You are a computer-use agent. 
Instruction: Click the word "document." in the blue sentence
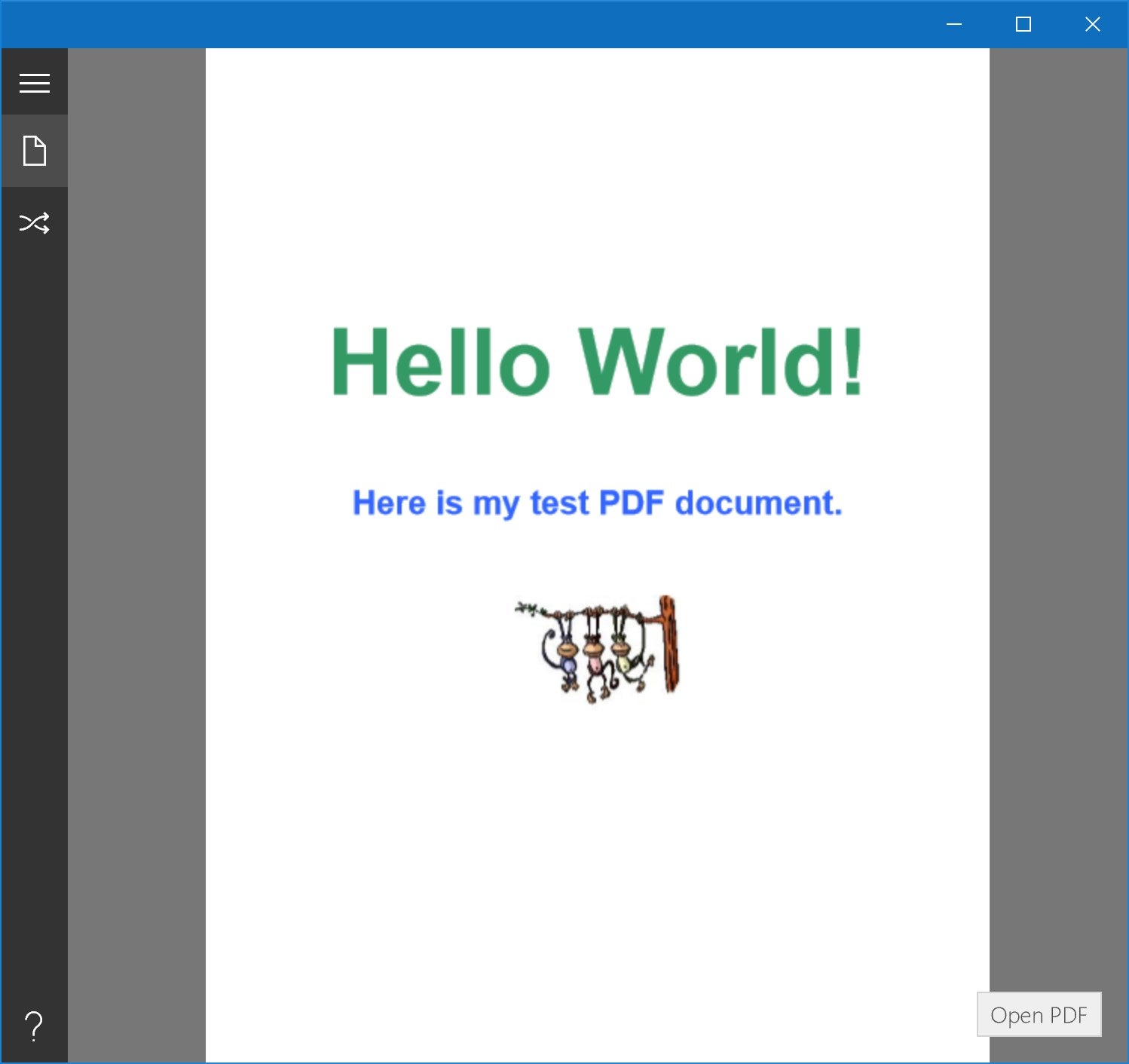tap(758, 503)
